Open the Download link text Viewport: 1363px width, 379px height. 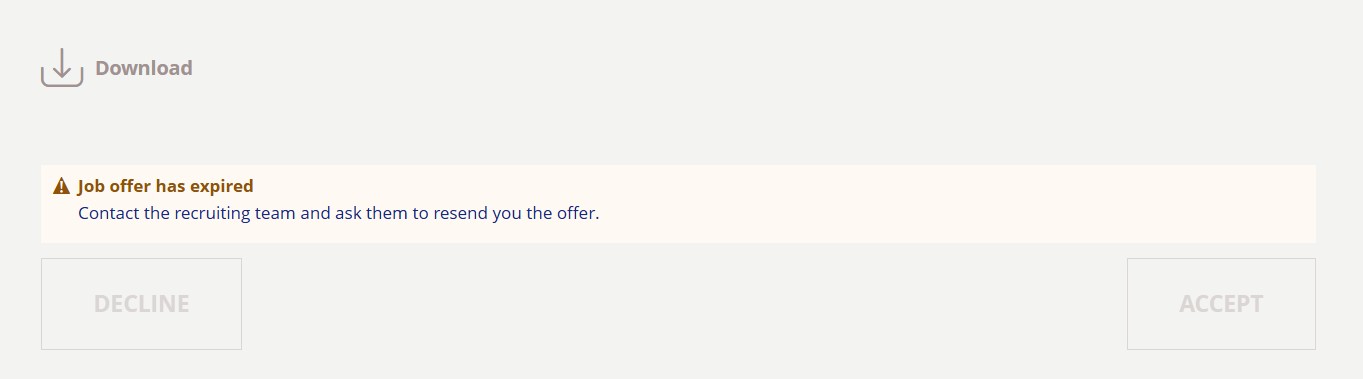point(143,68)
